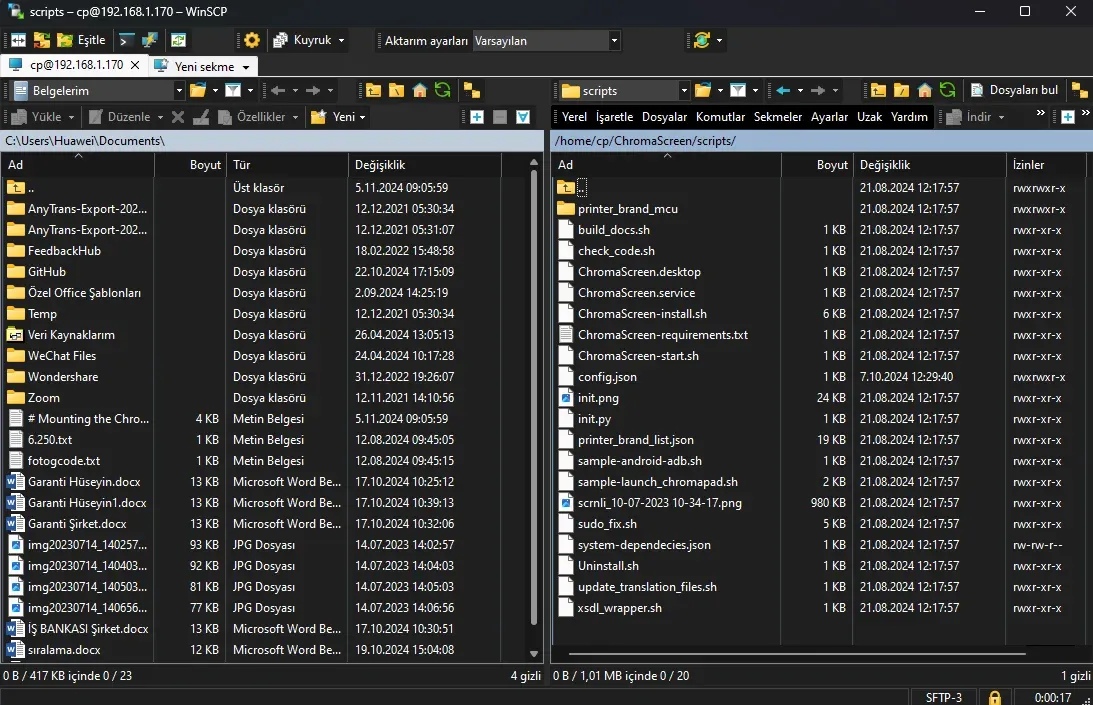Click the synchronize browsing green icon
The image size is (1093, 705).
click(178, 40)
